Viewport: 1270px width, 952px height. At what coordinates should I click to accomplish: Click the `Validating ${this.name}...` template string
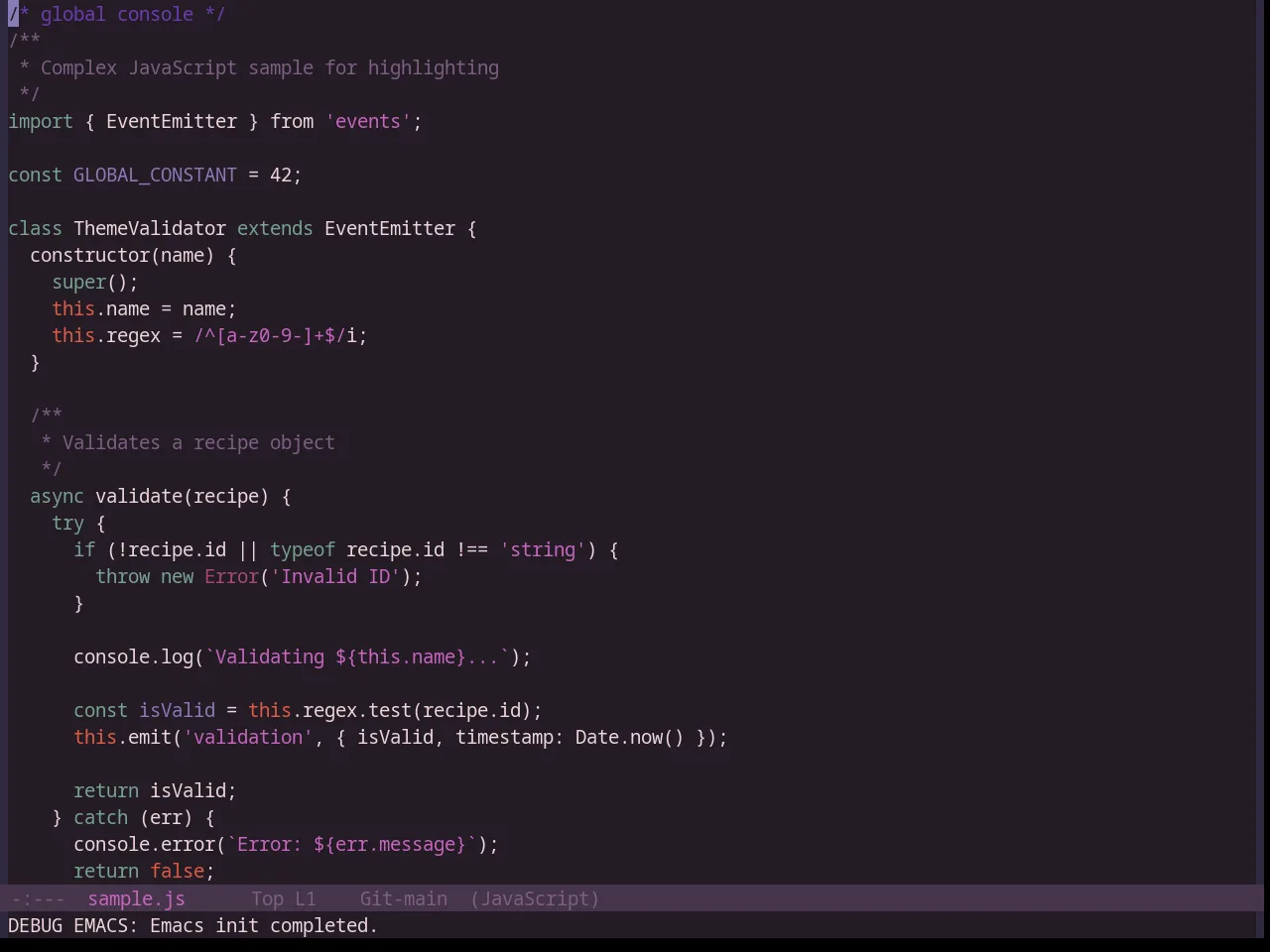(357, 656)
